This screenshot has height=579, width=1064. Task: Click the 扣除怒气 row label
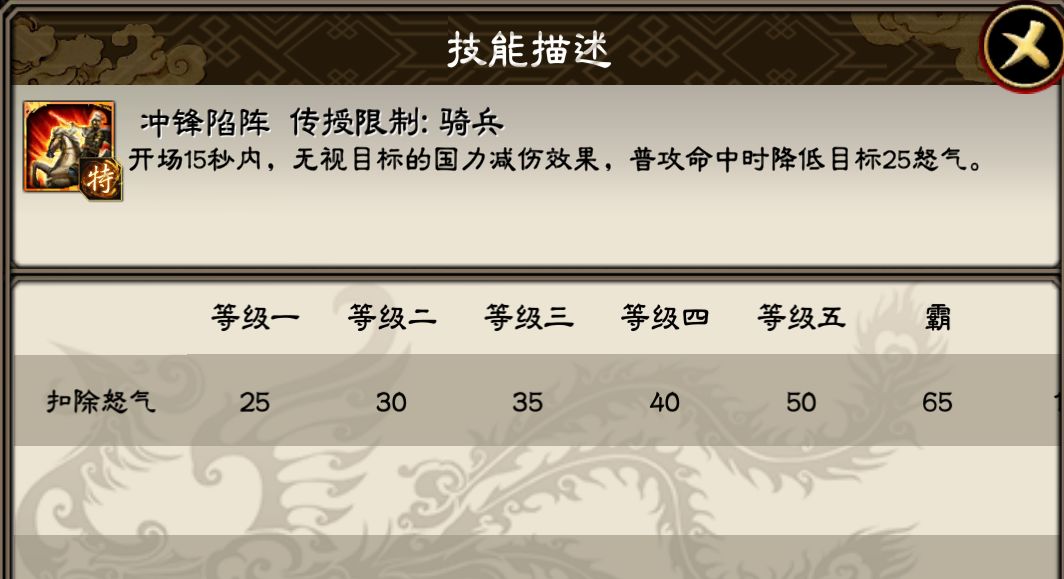coord(101,402)
